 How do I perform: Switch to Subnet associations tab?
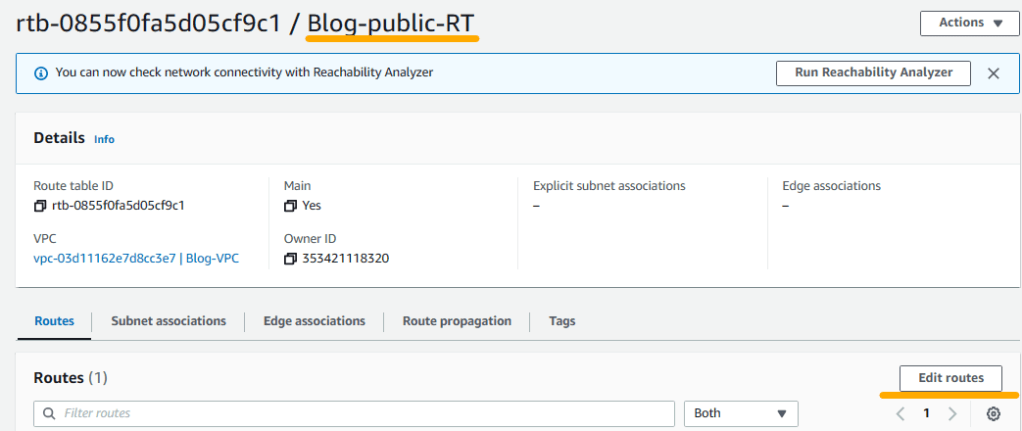coord(168,321)
